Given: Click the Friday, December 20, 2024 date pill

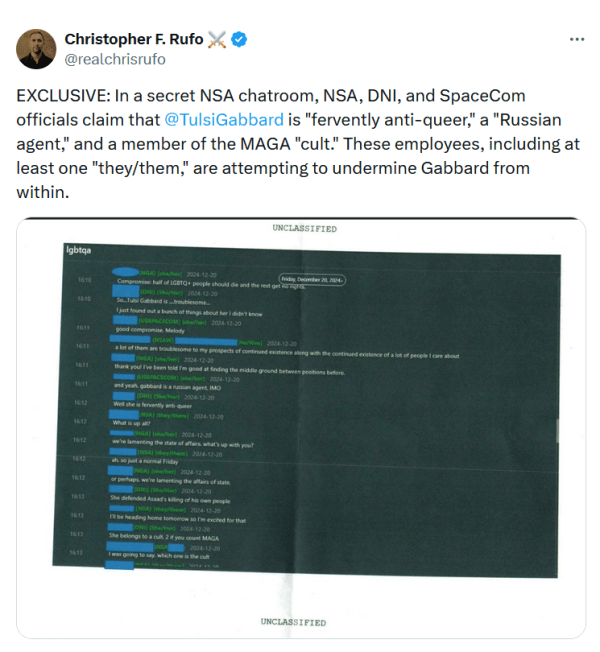Looking at the screenshot, I should coord(312,279).
